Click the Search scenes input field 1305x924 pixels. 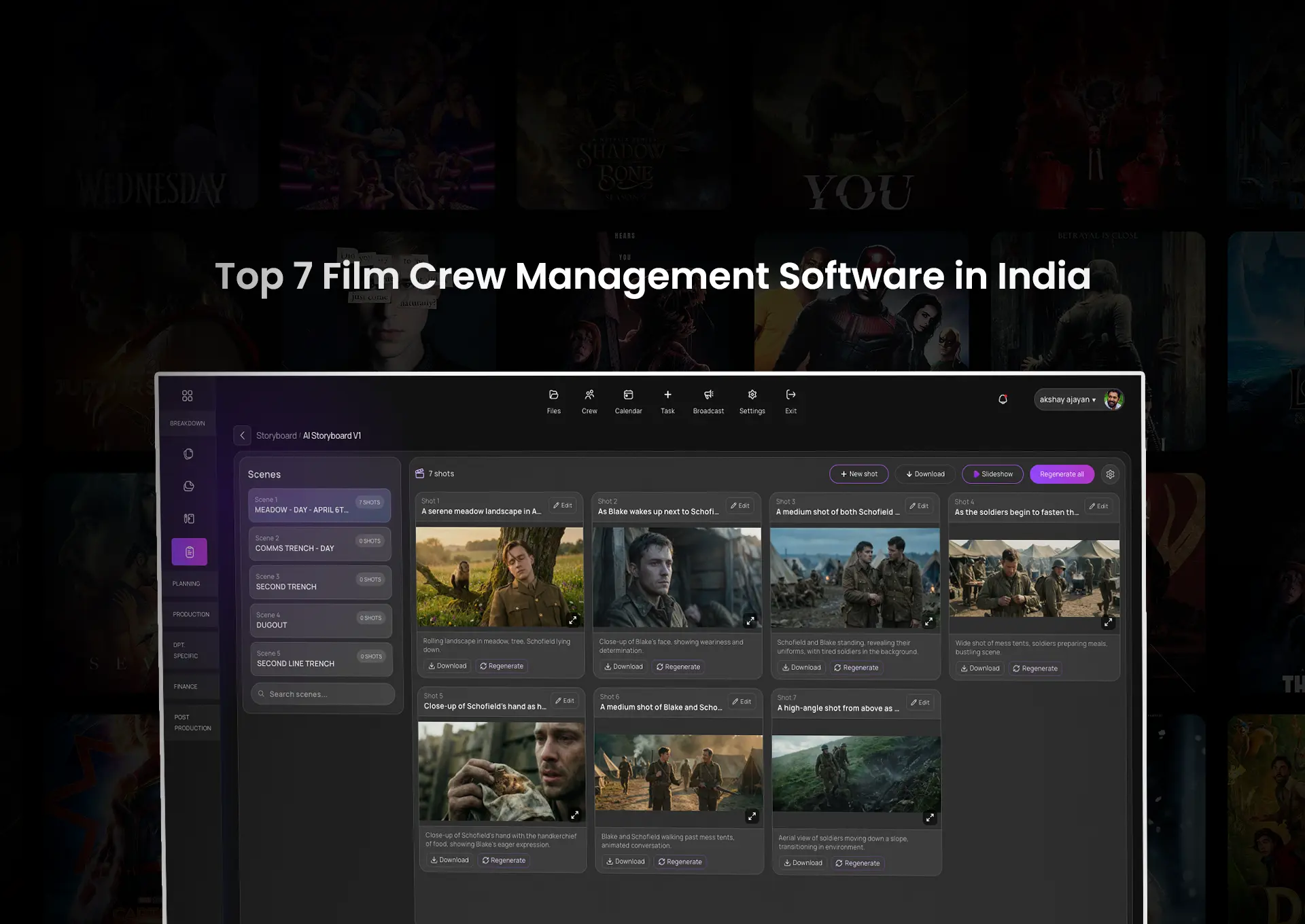[x=323, y=694]
